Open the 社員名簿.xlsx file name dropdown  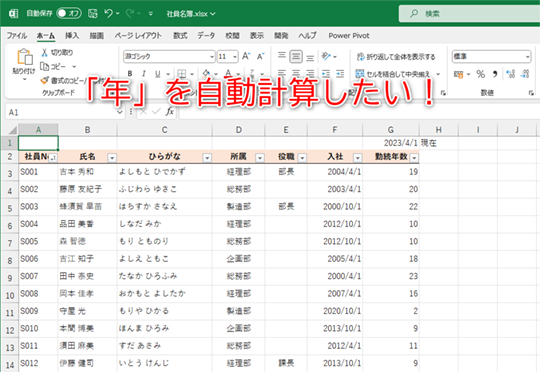pyautogui.click(x=191, y=14)
